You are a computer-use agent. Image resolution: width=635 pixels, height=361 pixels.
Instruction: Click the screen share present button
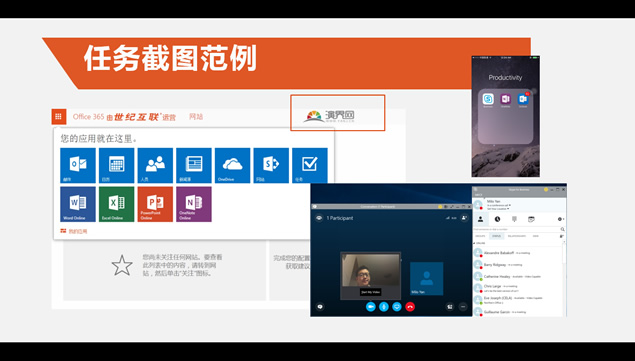(397, 307)
